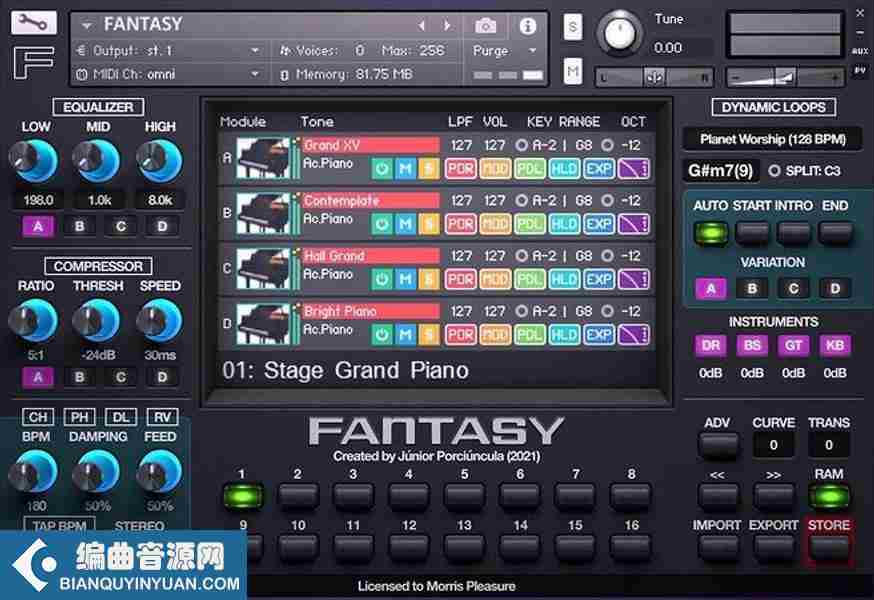Open the wrench instrument edit tool

coord(33,23)
